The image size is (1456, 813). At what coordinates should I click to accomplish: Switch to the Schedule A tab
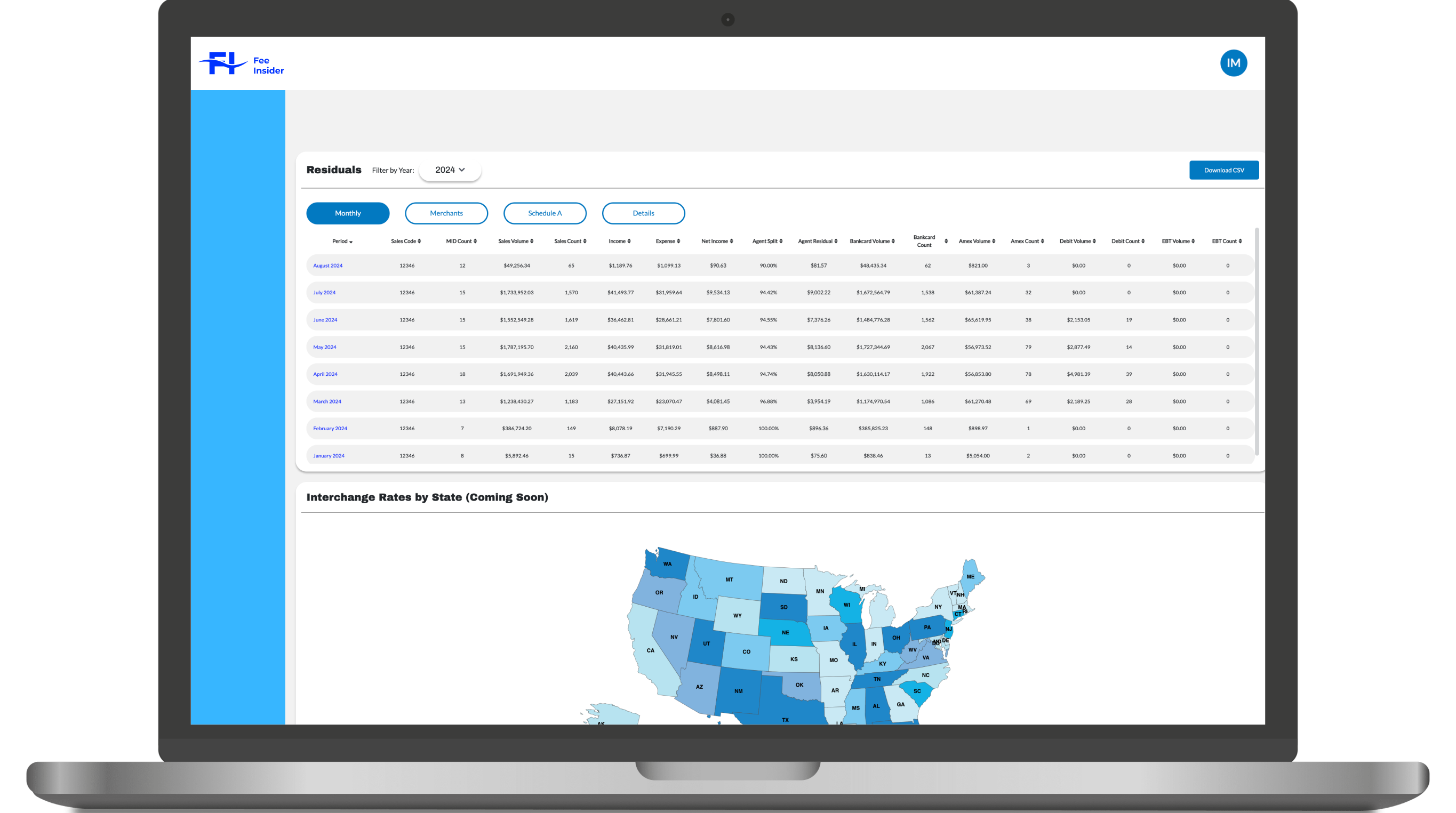point(545,213)
